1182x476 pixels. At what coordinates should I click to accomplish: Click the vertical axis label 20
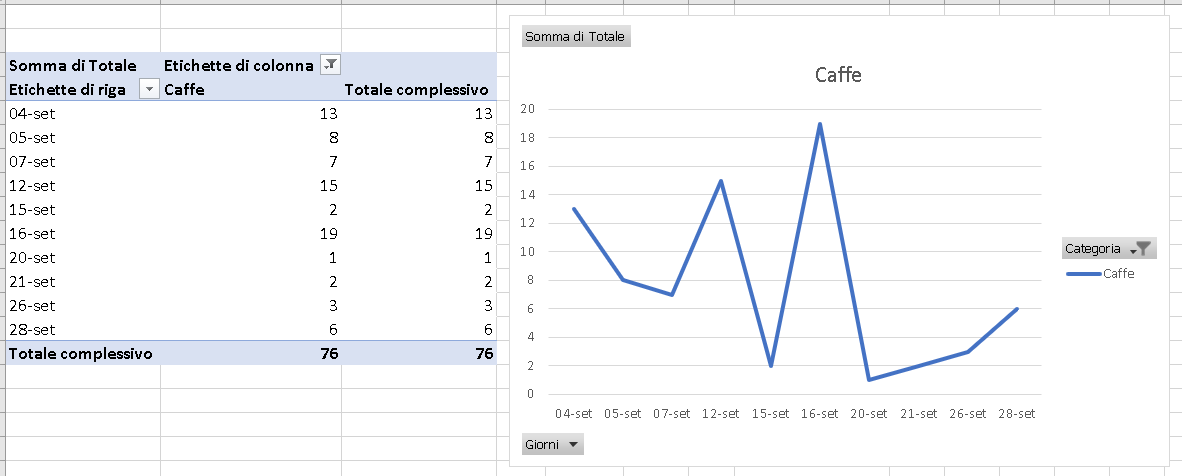pos(528,109)
